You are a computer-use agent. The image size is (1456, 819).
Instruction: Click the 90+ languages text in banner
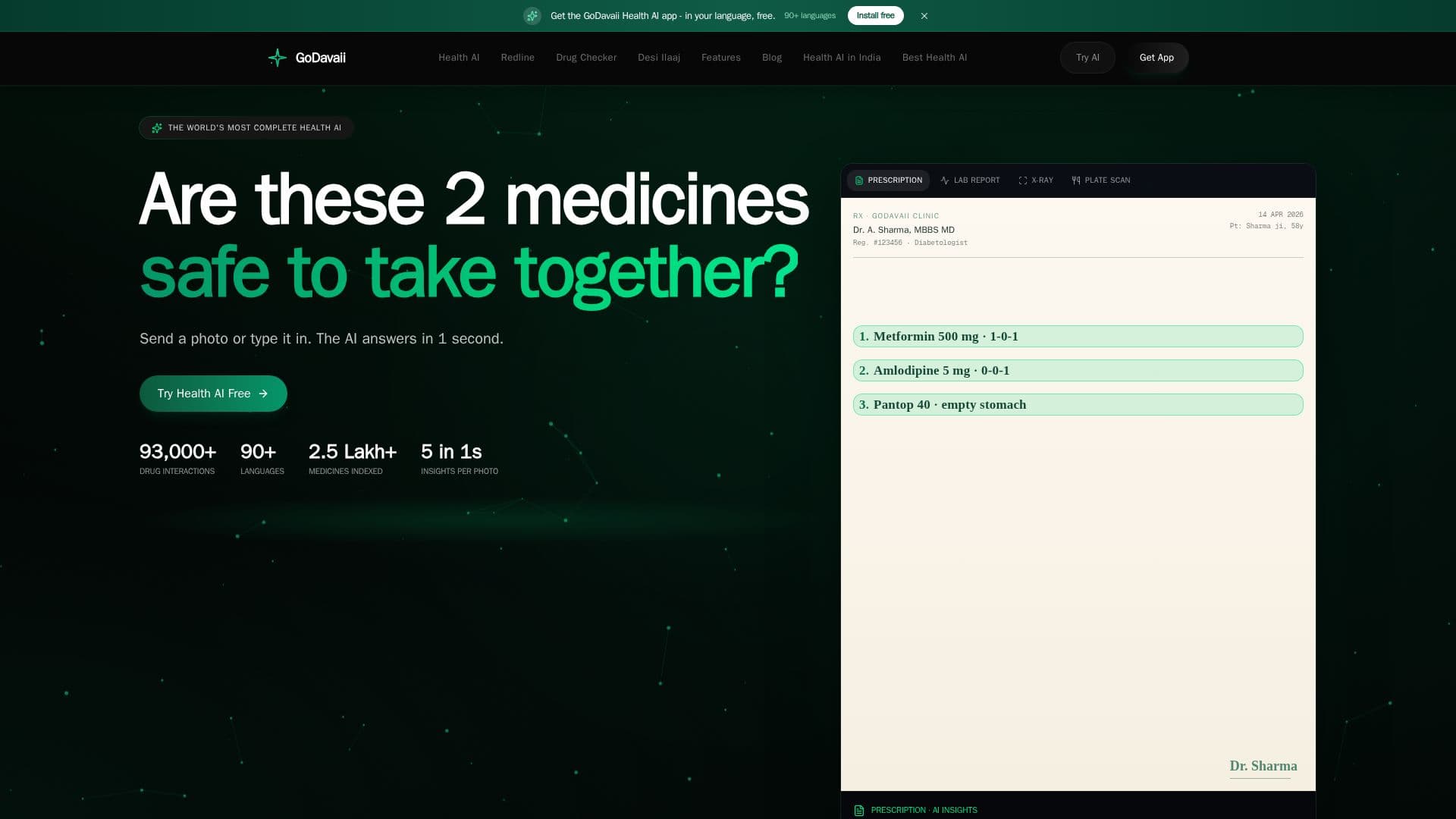pyautogui.click(x=810, y=16)
